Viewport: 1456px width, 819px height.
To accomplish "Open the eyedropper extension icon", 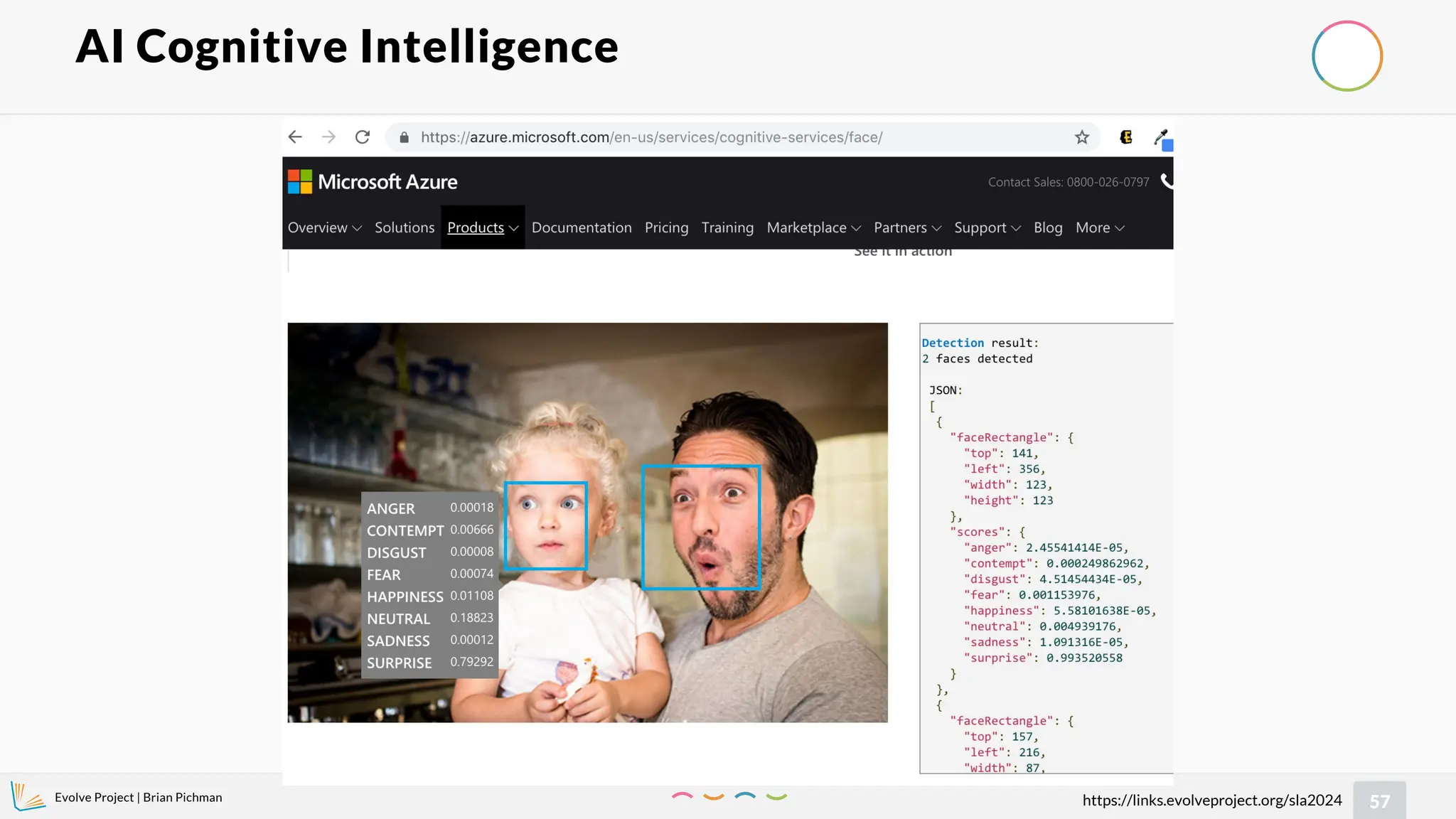I will [x=1162, y=139].
